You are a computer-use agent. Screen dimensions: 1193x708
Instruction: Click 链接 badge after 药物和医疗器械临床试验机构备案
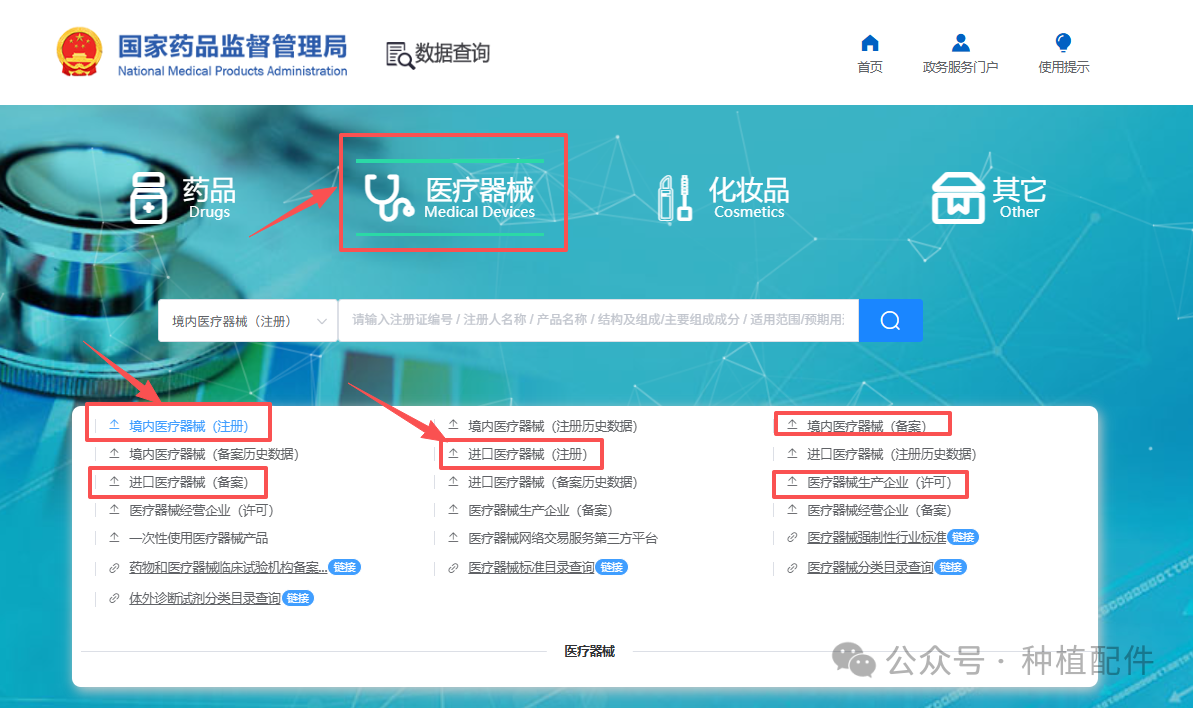345,567
